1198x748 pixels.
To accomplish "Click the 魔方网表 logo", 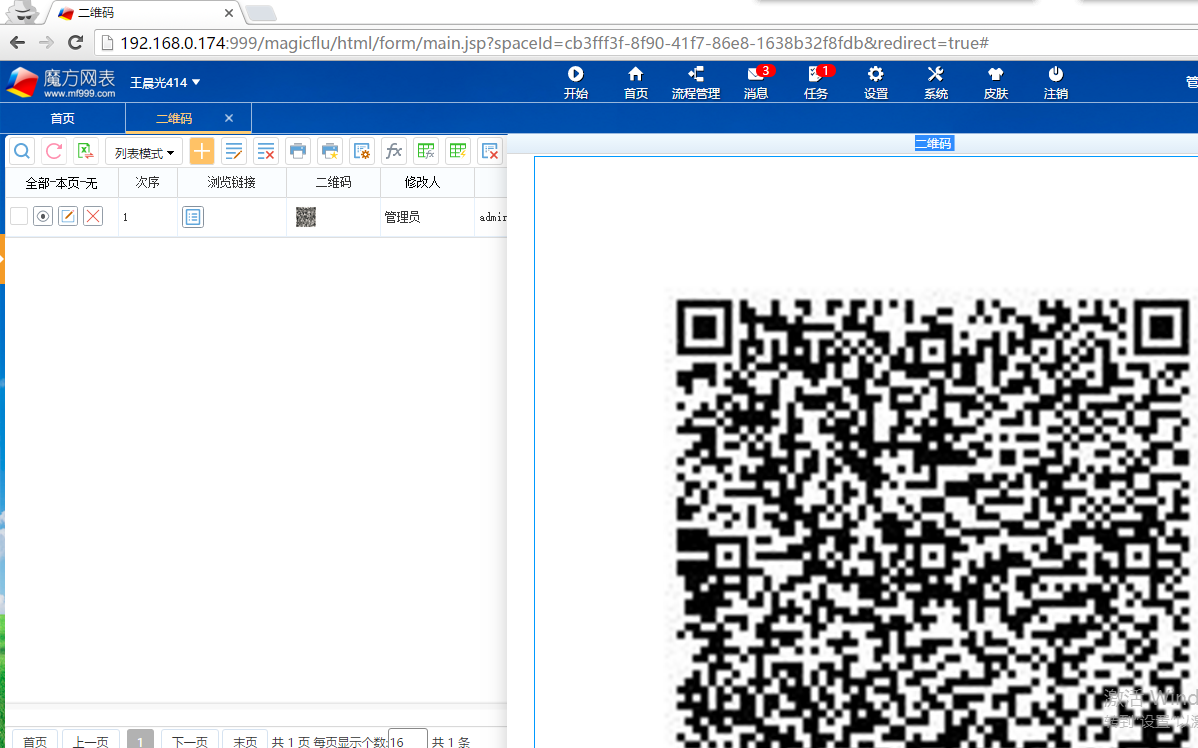I will coord(61,83).
